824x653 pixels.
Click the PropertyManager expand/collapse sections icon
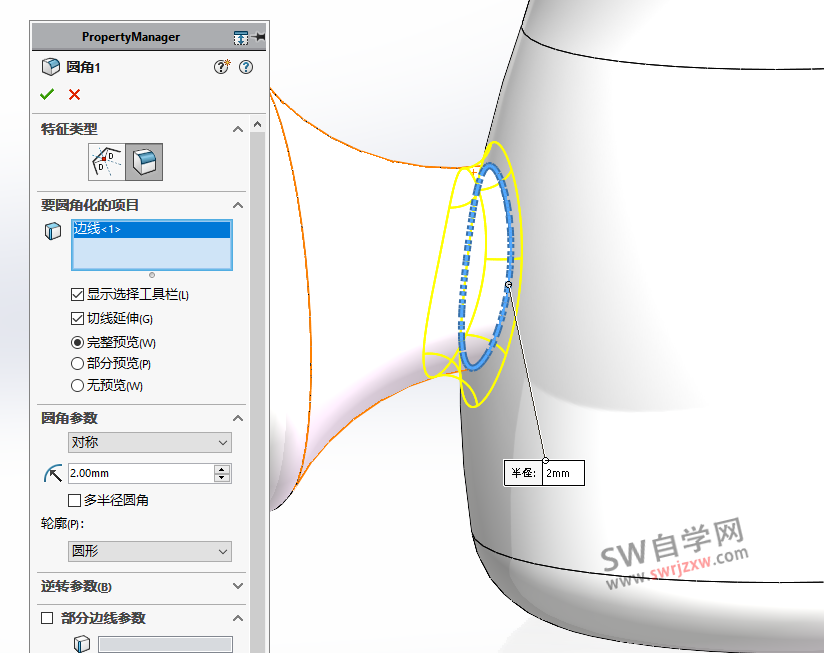pos(240,37)
